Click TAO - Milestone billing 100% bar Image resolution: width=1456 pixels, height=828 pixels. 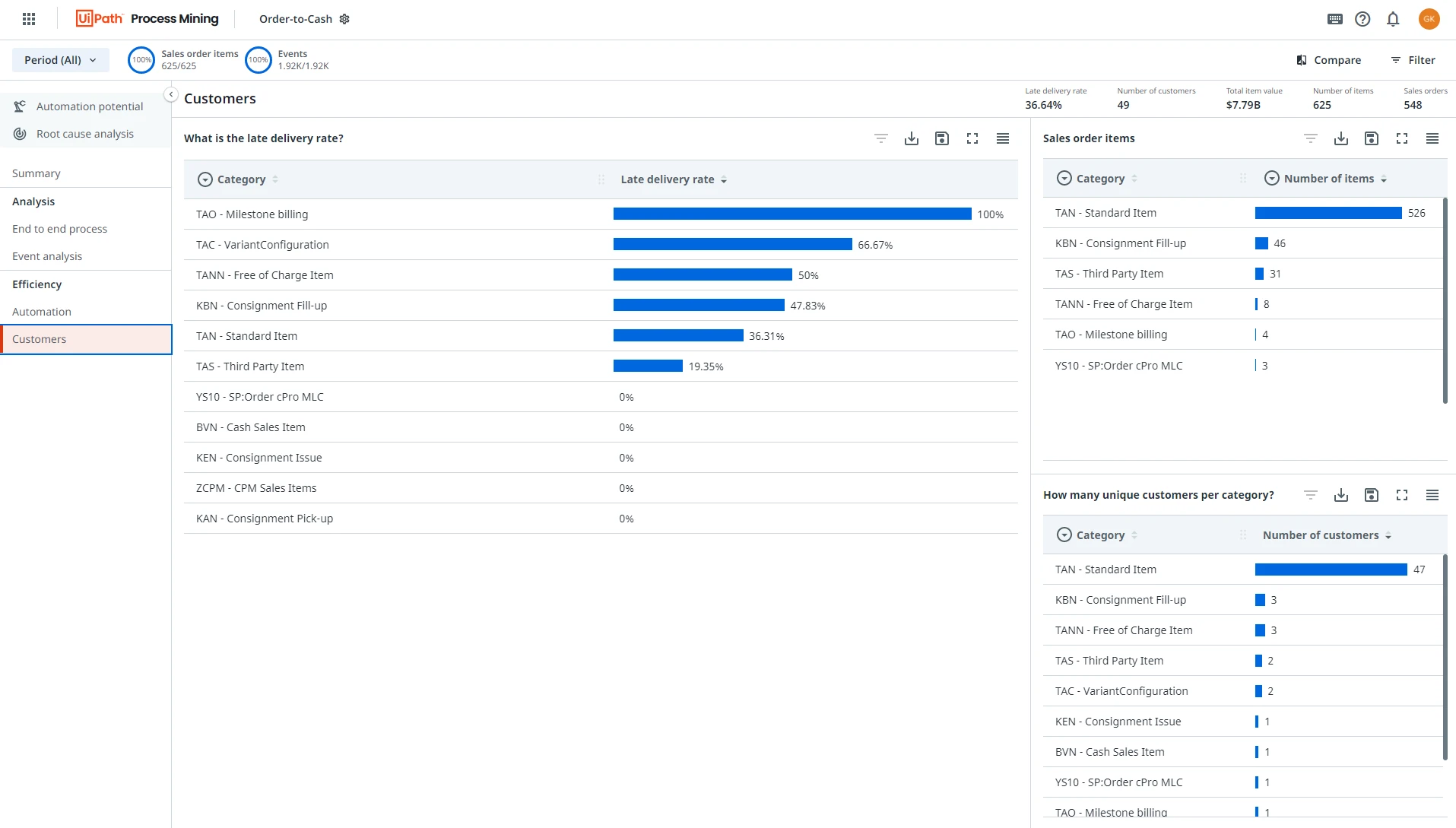tap(792, 214)
